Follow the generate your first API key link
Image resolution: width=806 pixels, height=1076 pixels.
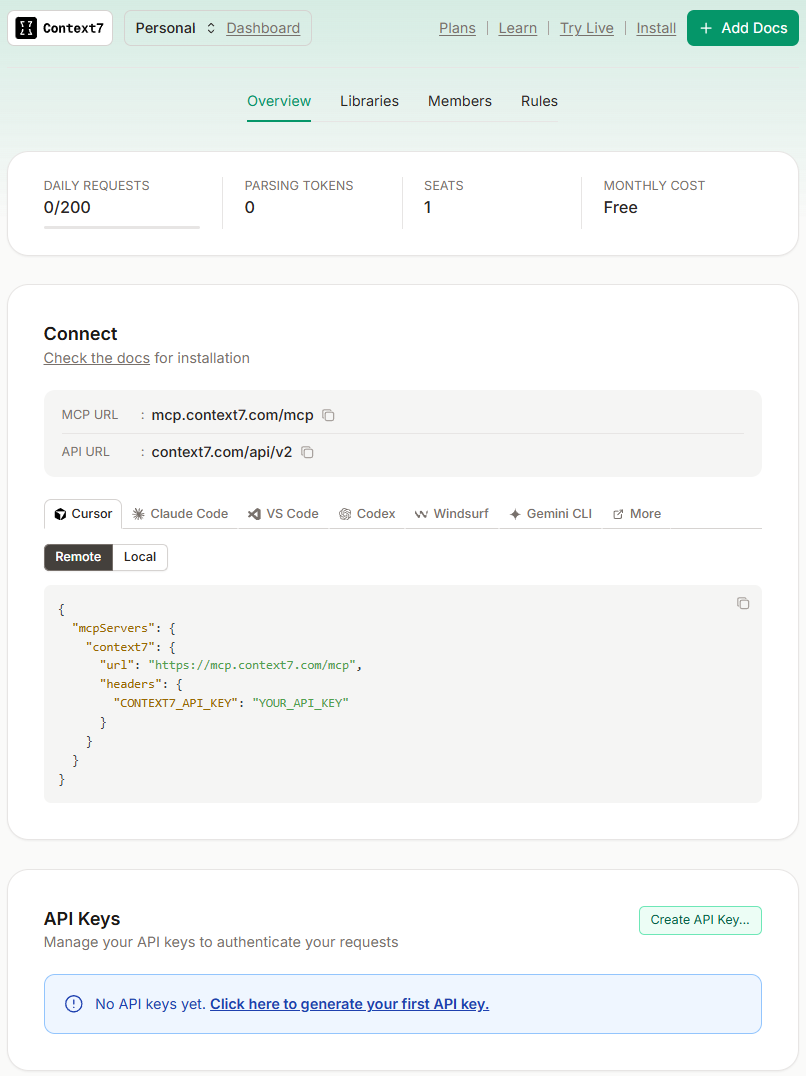coord(349,1004)
